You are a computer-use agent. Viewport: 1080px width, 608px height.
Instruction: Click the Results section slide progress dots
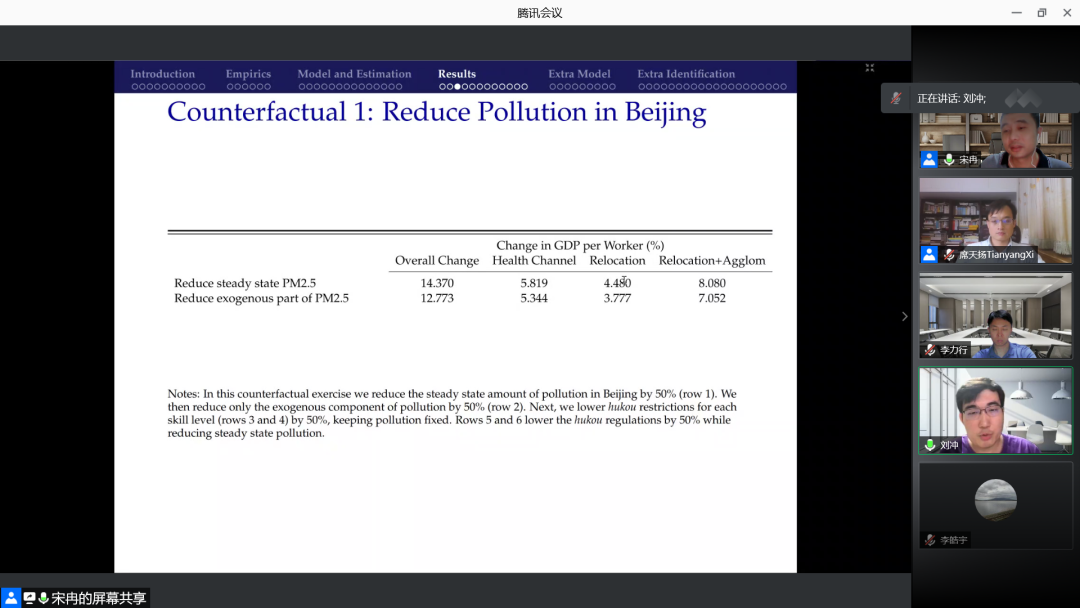[x=483, y=87]
